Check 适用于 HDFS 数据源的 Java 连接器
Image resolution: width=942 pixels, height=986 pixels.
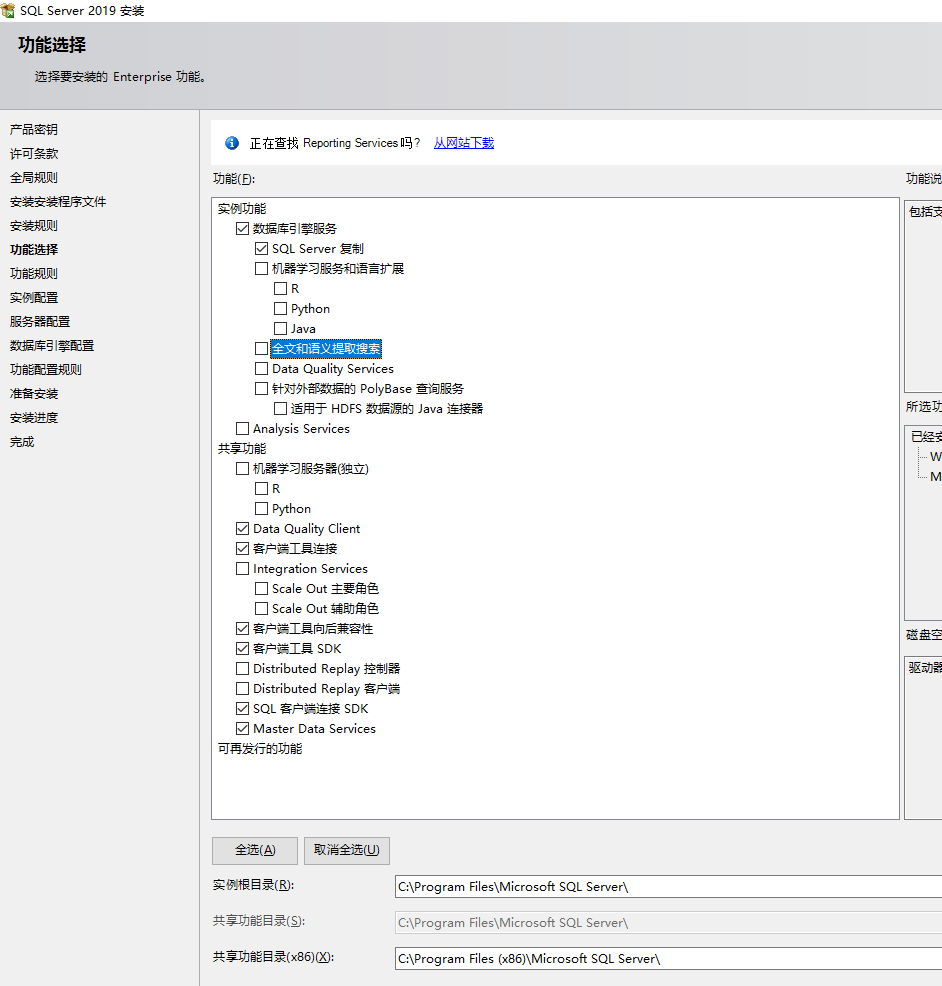click(x=280, y=409)
